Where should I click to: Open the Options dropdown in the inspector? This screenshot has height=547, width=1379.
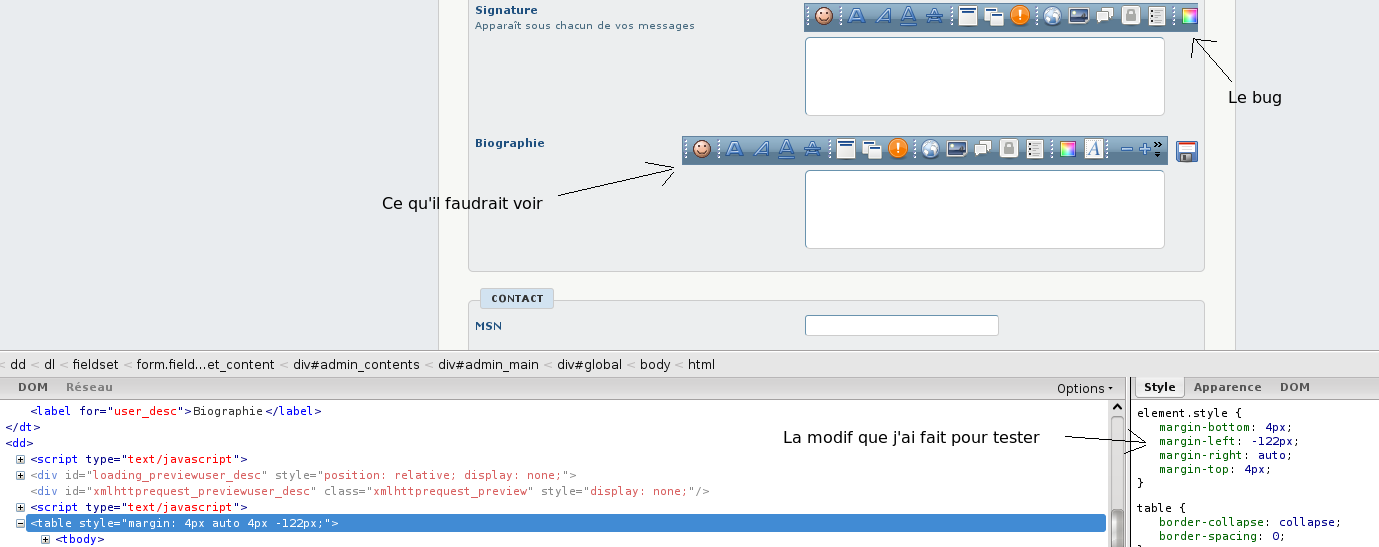pos(1085,388)
